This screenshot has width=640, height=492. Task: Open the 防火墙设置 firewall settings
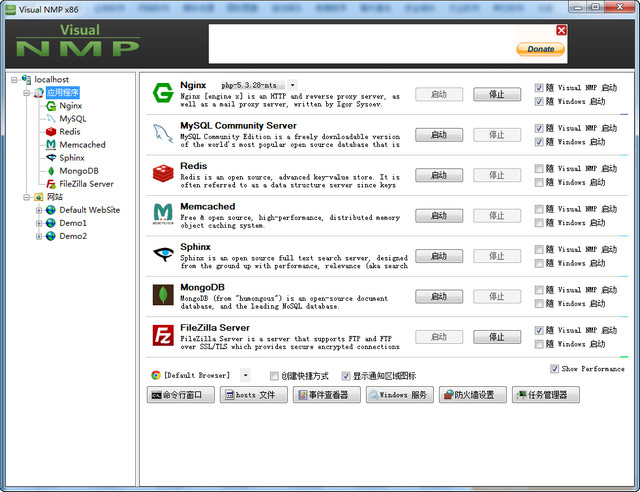[x=473, y=395]
